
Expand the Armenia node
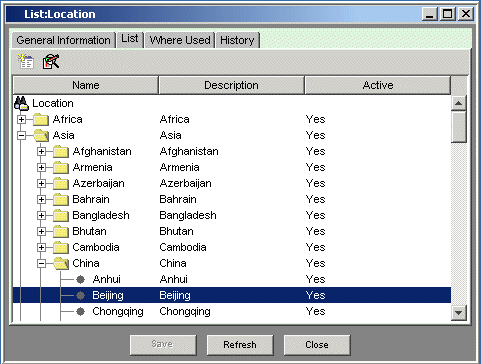pyautogui.click(x=41, y=167)
